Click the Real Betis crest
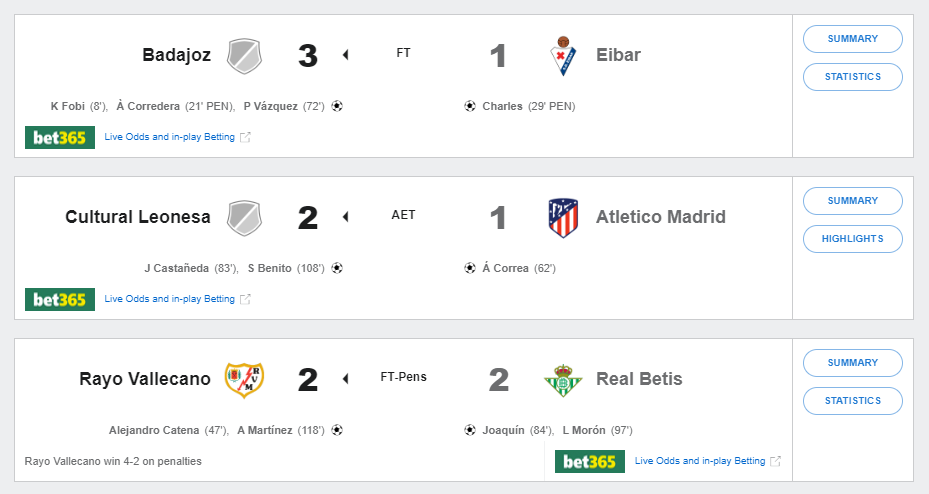The image size is (929, 494). coord(563,379)
